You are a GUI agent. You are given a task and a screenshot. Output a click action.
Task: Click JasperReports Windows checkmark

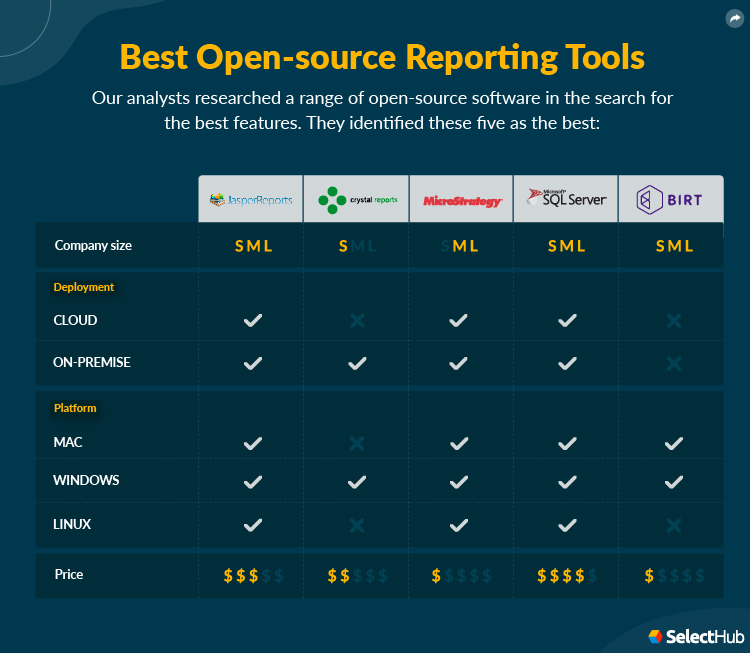pos(253,482)
